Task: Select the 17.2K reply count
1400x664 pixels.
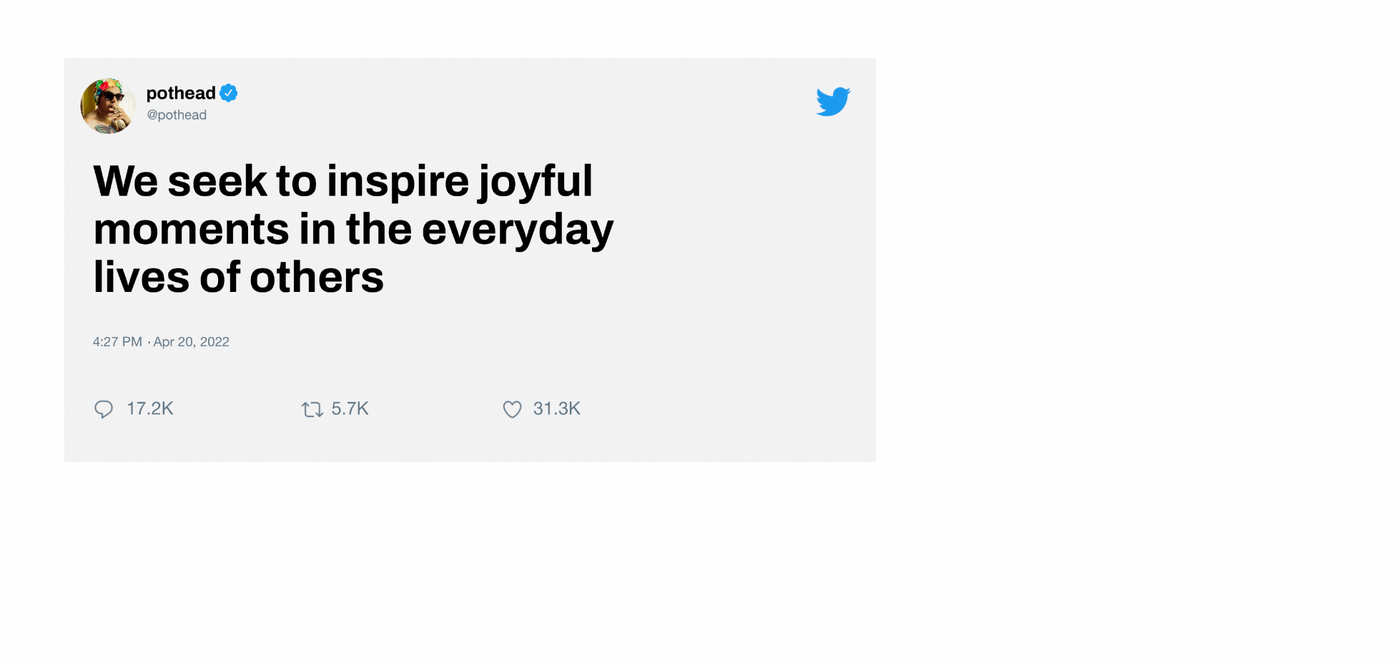Action: coord(150,408)
